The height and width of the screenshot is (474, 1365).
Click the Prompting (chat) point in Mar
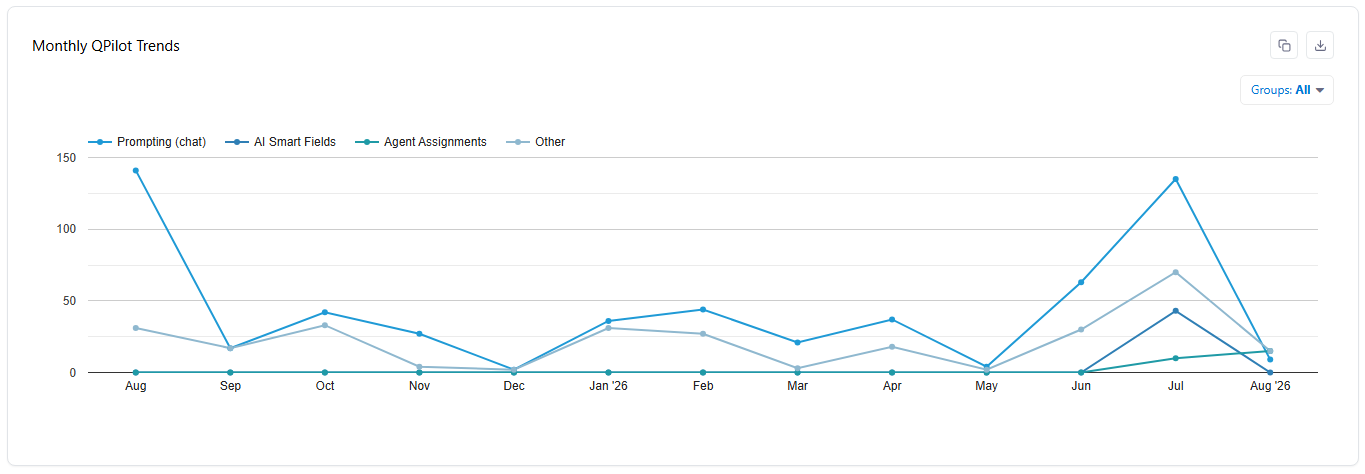[797, 342]
